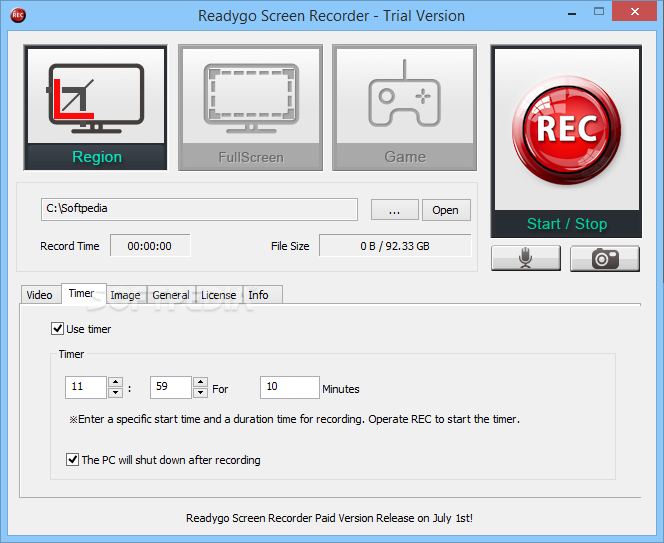Screen dimensions: 664x543
Task: Click the Readygo app icon in title bar
Action: (18, 15)
